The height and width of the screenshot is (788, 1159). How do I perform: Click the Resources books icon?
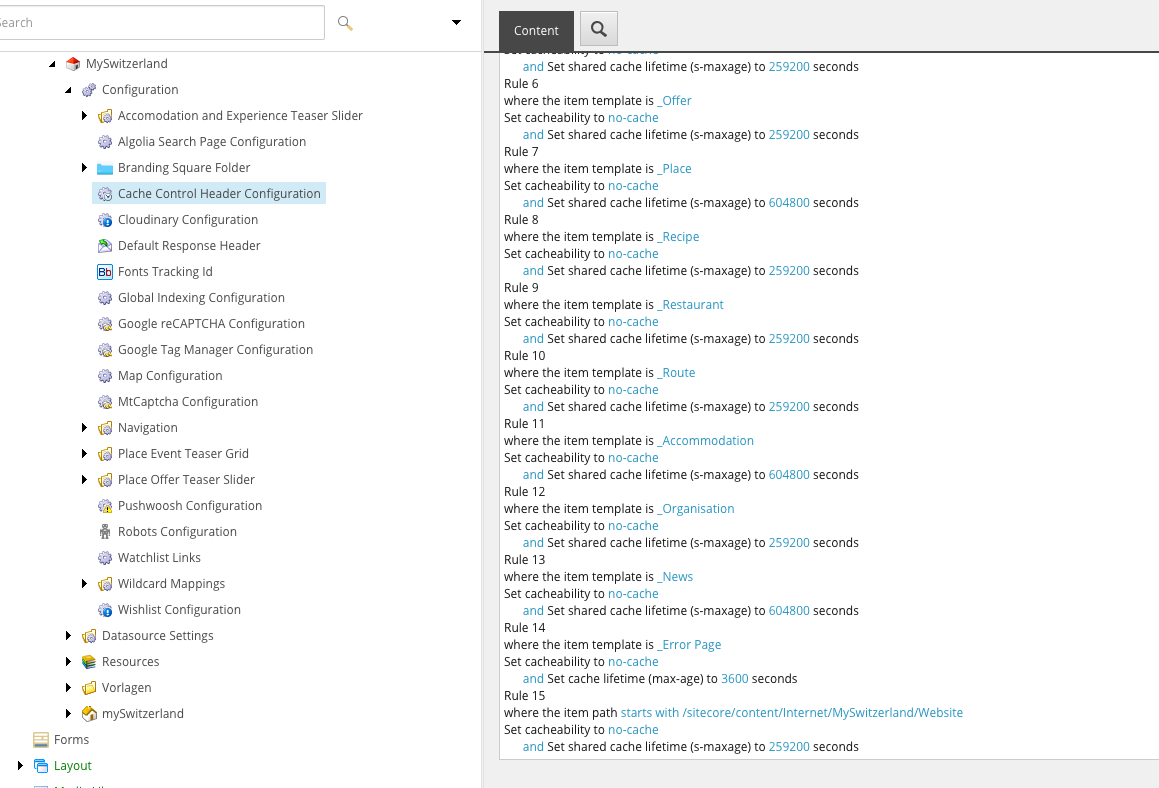tap(89, 662)
